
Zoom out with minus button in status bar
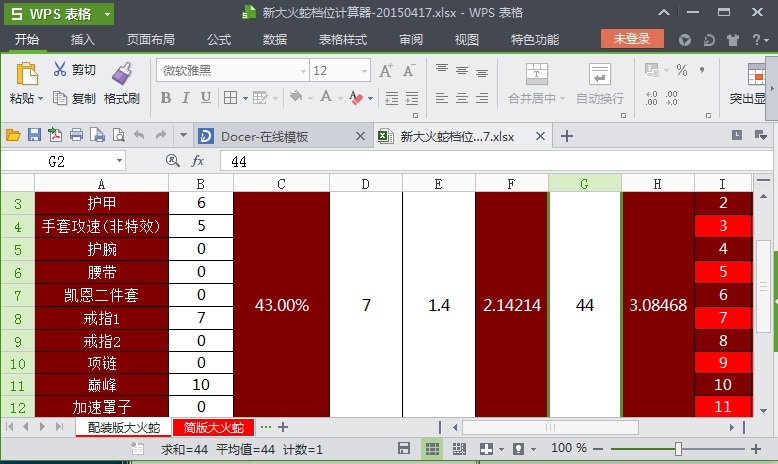point(598,449)
